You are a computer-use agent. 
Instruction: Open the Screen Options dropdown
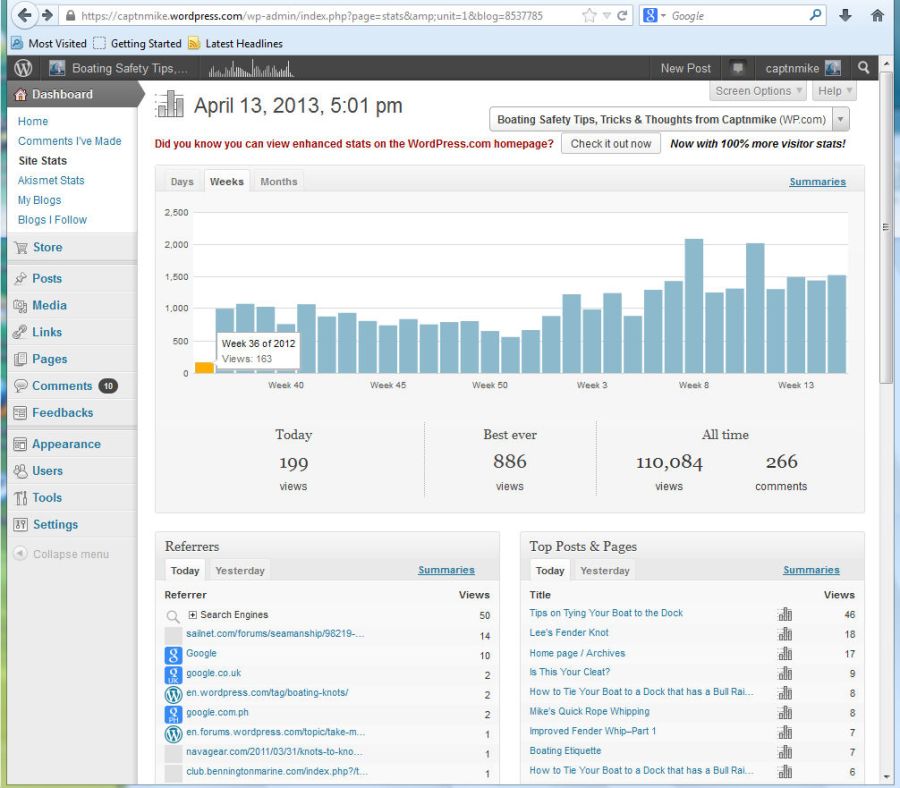click(759, 91)
